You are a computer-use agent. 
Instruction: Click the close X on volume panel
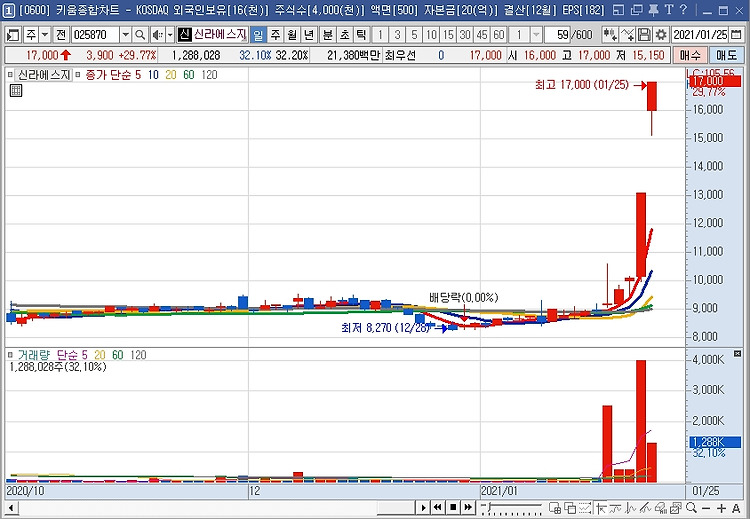(737, 353)
